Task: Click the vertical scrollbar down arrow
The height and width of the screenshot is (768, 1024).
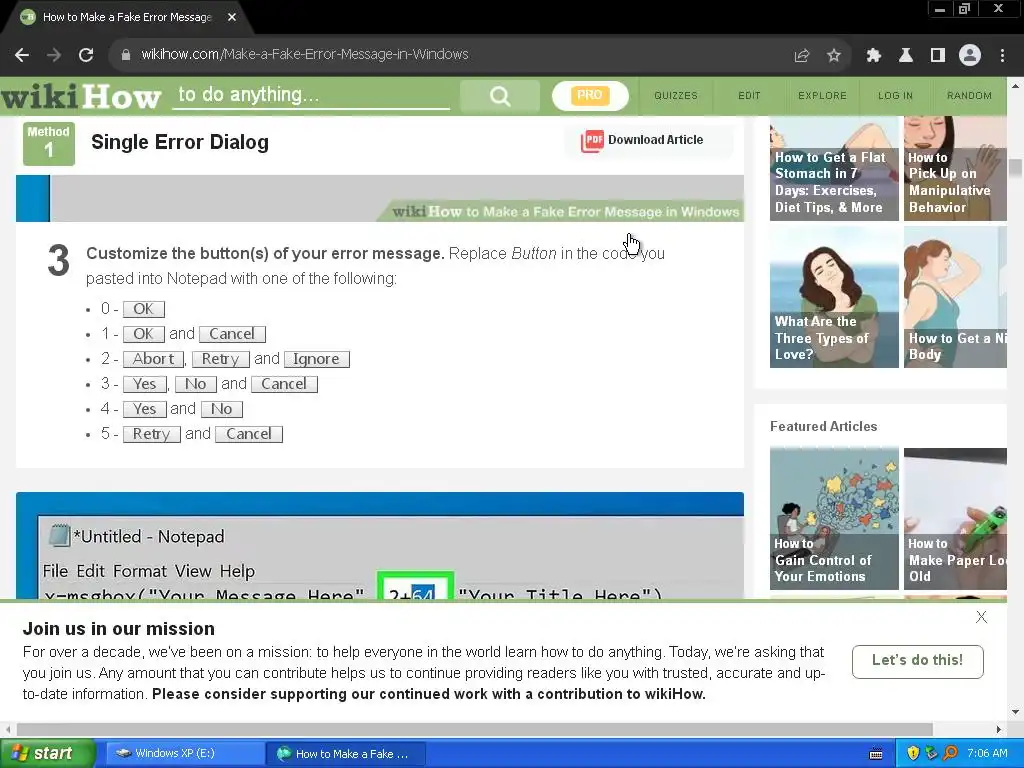Action: (x=1015, y=712)
